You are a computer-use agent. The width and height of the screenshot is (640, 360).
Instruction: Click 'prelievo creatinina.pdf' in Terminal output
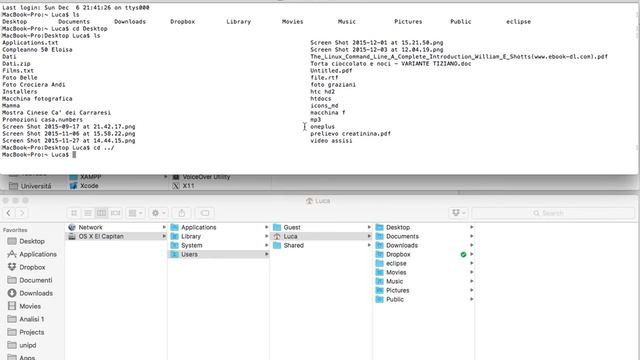coord(350,133)
